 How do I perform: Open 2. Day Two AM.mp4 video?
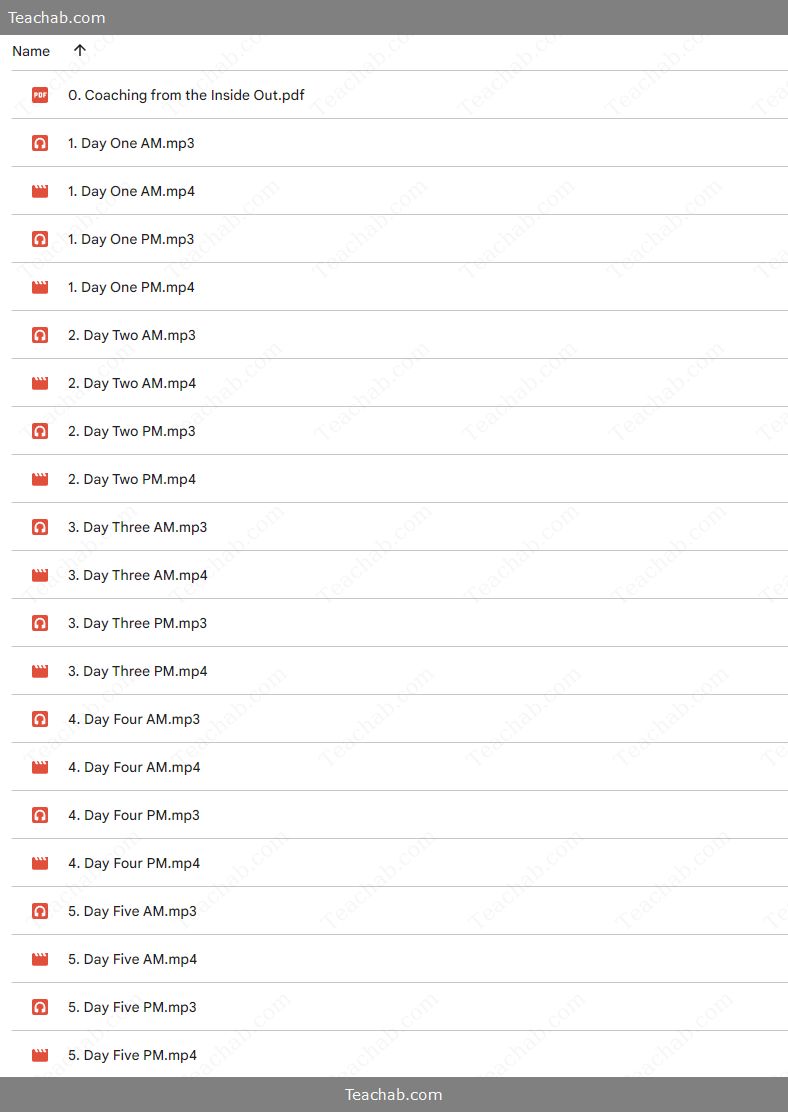point(132,383)
